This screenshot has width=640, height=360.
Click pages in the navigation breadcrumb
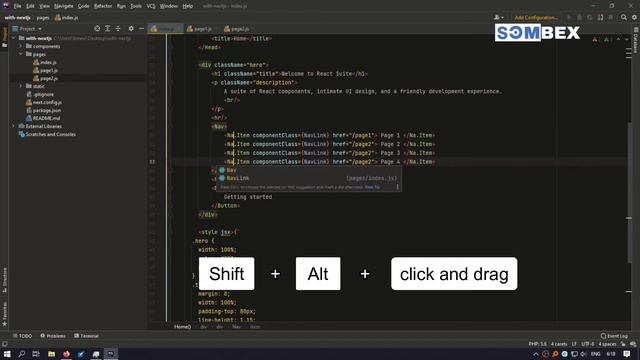(43, 18)
